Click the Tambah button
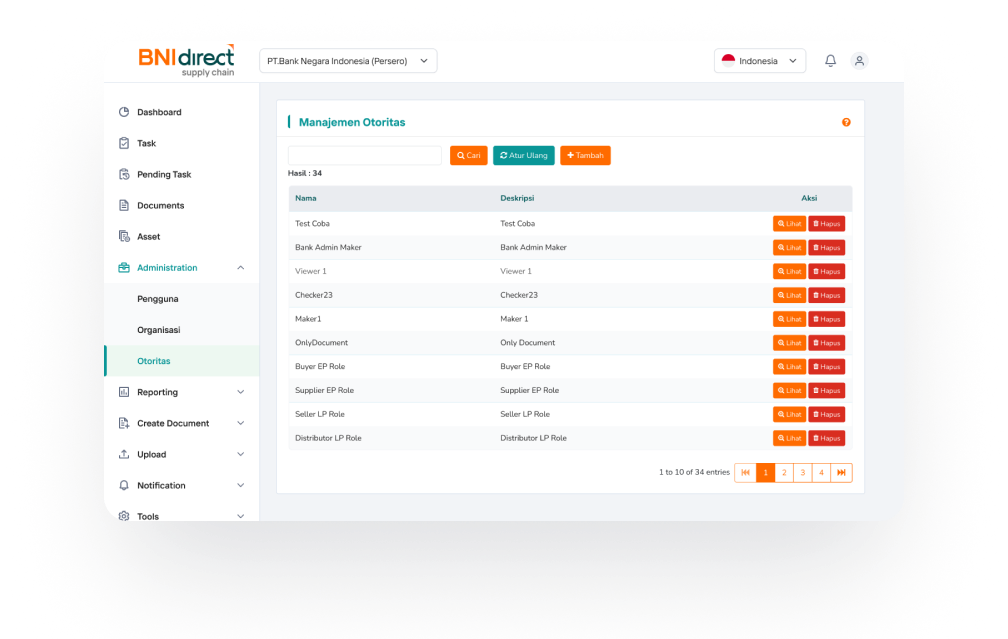Screen dimensions: 1008x639 (585, 155)
